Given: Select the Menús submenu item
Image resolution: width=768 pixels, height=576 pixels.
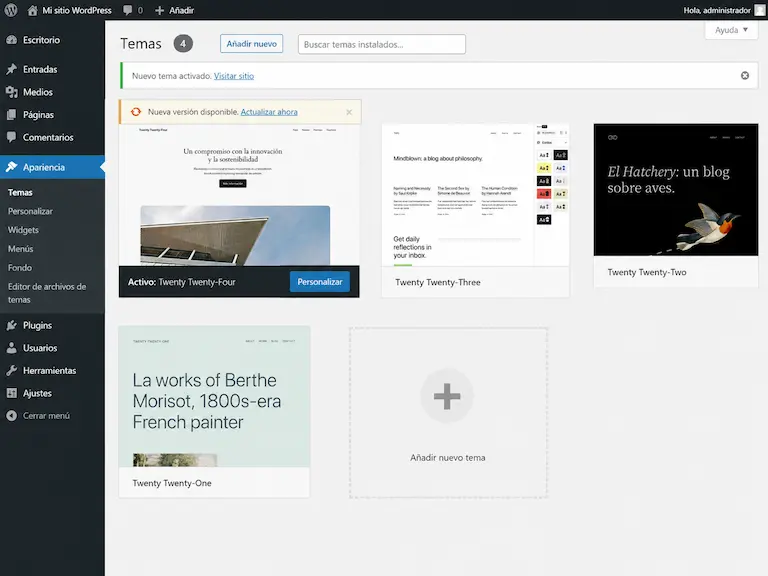Looking at the screenshot, I should [21, 249].
